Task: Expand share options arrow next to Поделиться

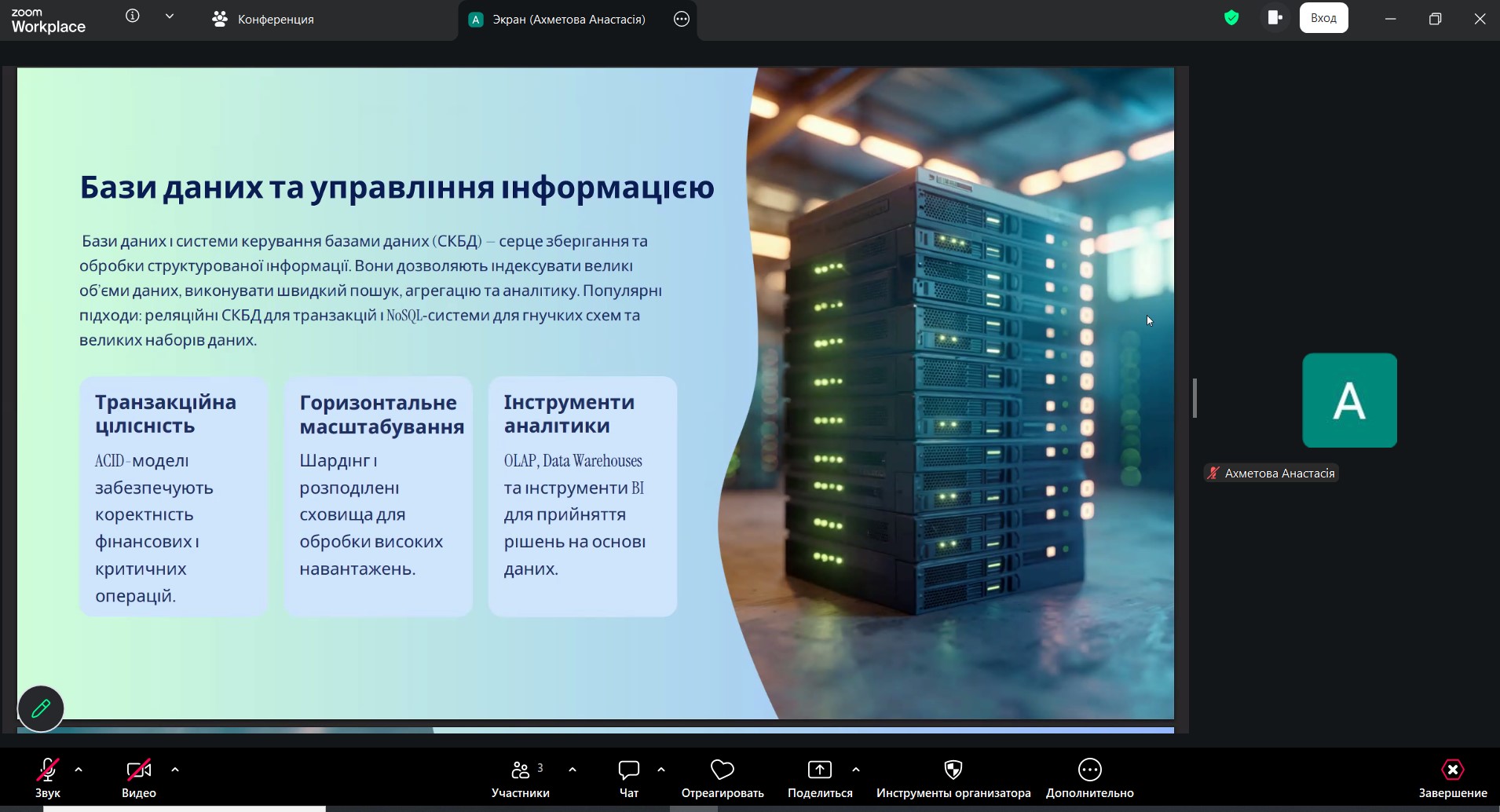Action: (856, 770)
